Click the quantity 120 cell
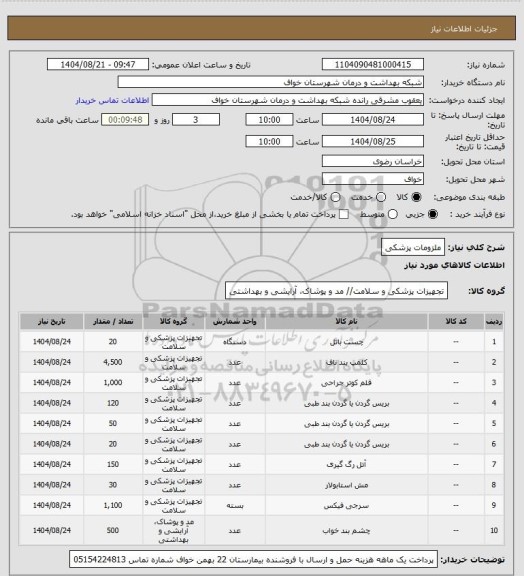Image resolution: width=524 pixels, height=576 pixels. [x=113, y=403]
